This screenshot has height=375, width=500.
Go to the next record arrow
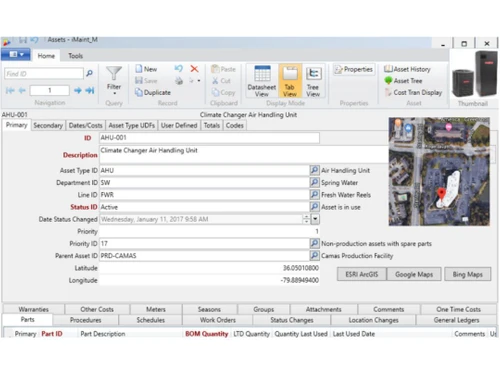pyautogui.click(x=78, y=90)
